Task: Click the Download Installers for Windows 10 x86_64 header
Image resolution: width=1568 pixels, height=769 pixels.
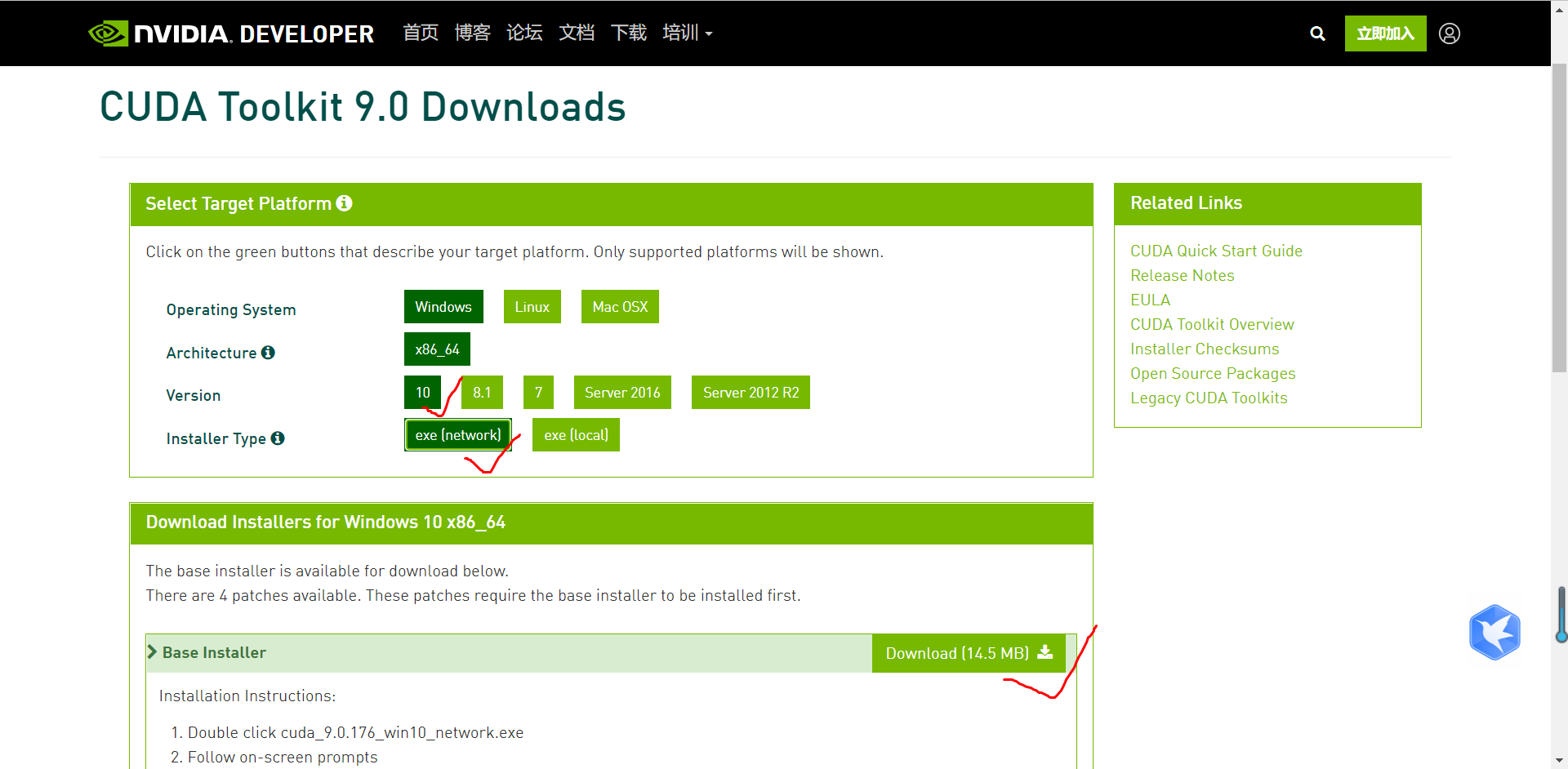Action: pos(611,523)
